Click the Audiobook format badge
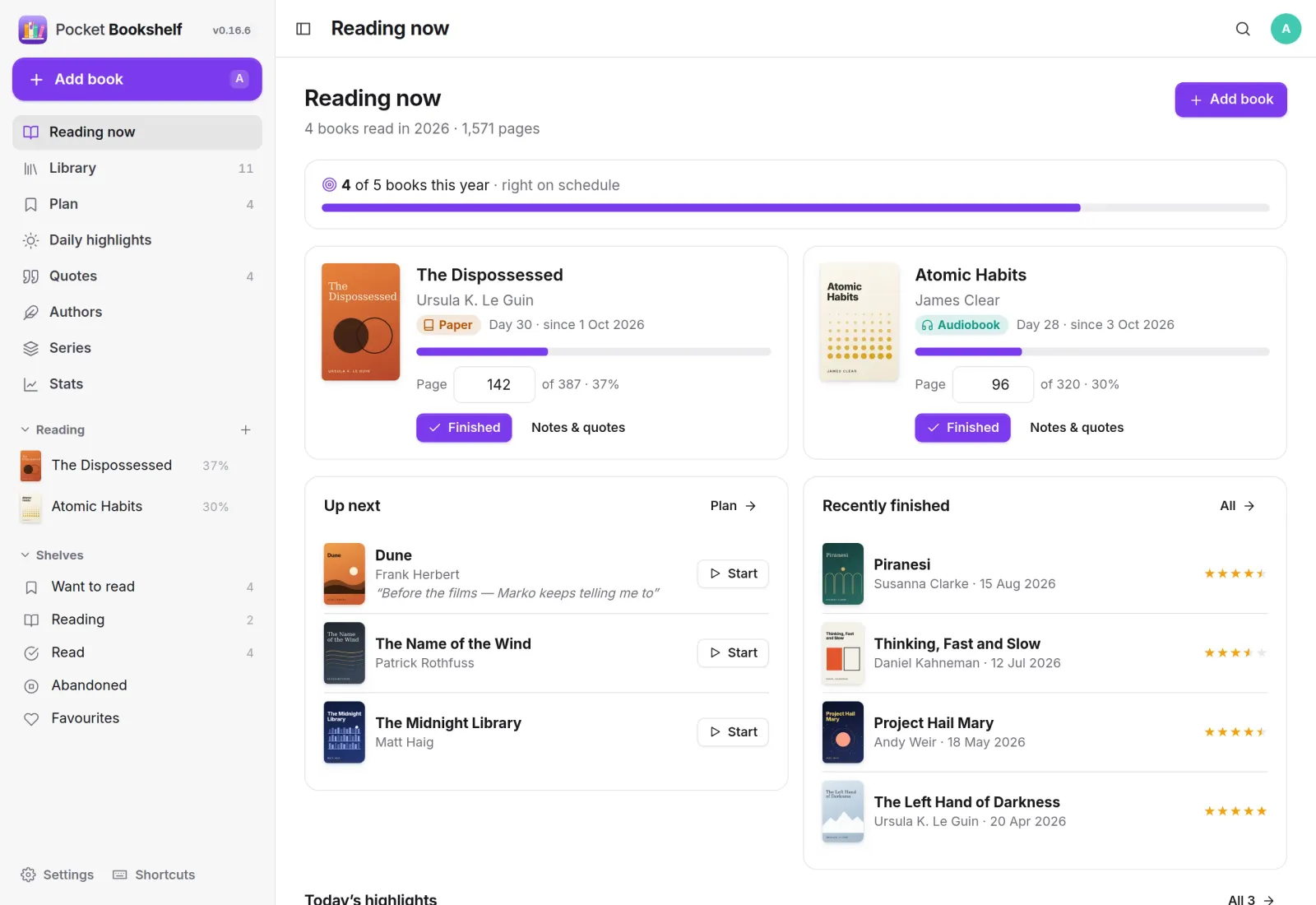The height and width of the screenshot is (905, 1316). (x=961, y=325)
